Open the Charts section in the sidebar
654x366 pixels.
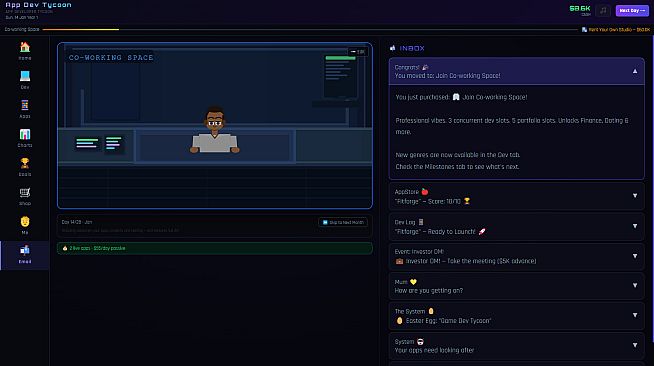pos(25,138)
